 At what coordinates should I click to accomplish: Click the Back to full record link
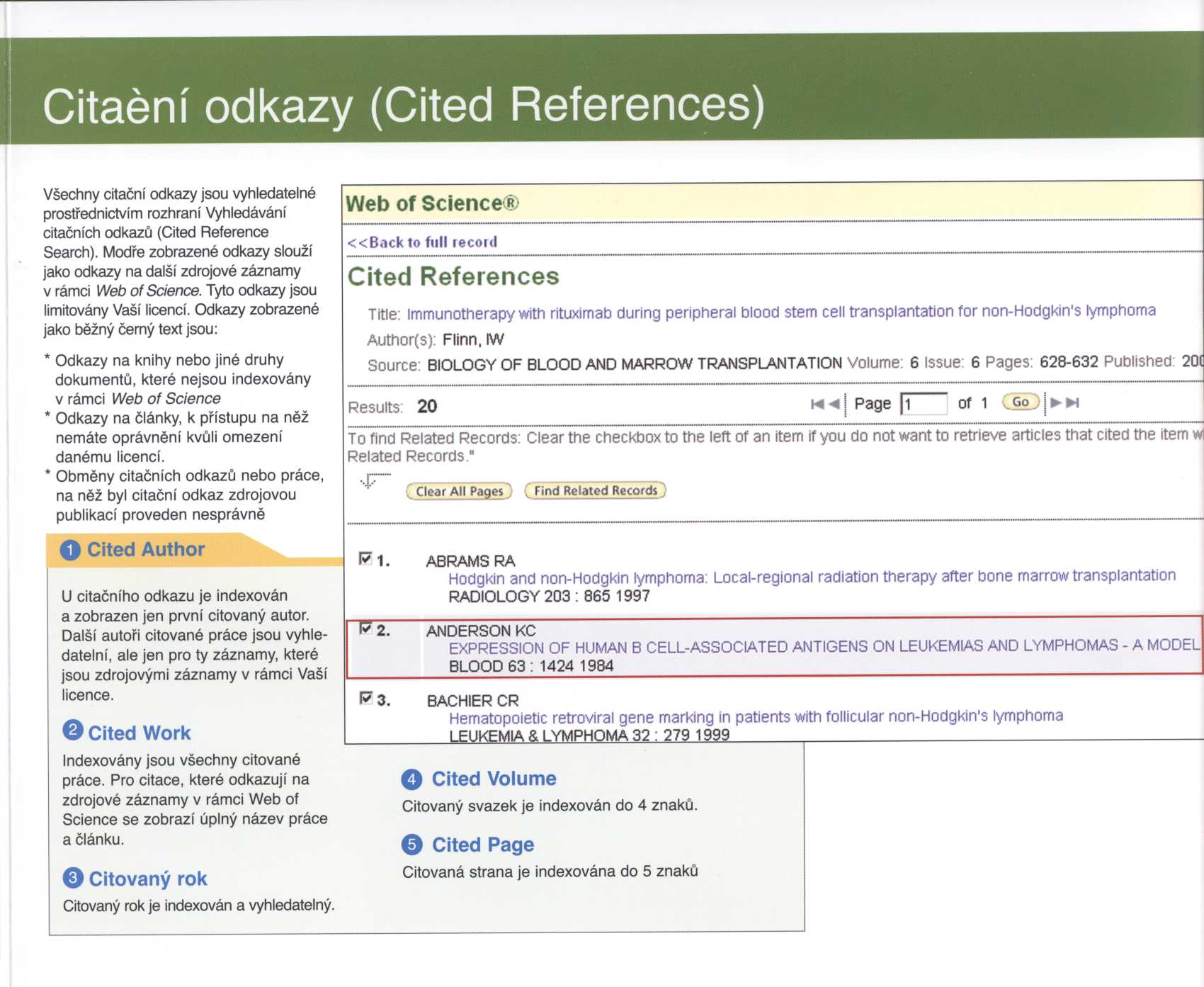point(423,242)
